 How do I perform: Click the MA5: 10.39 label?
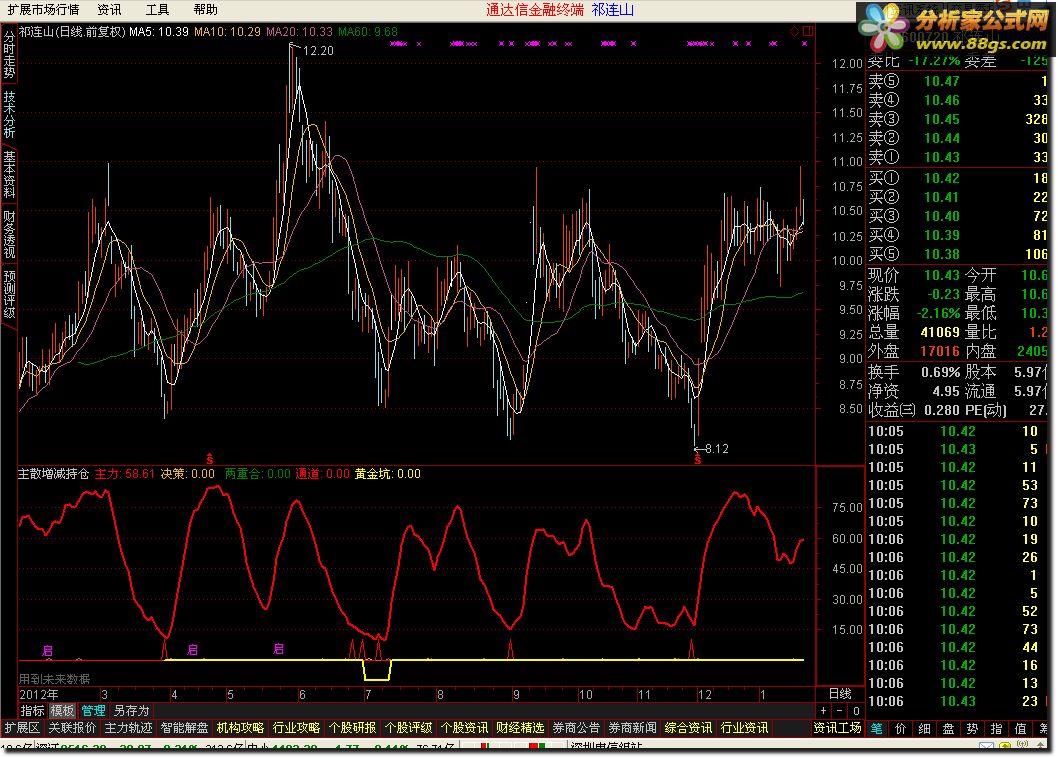point(159,32)
